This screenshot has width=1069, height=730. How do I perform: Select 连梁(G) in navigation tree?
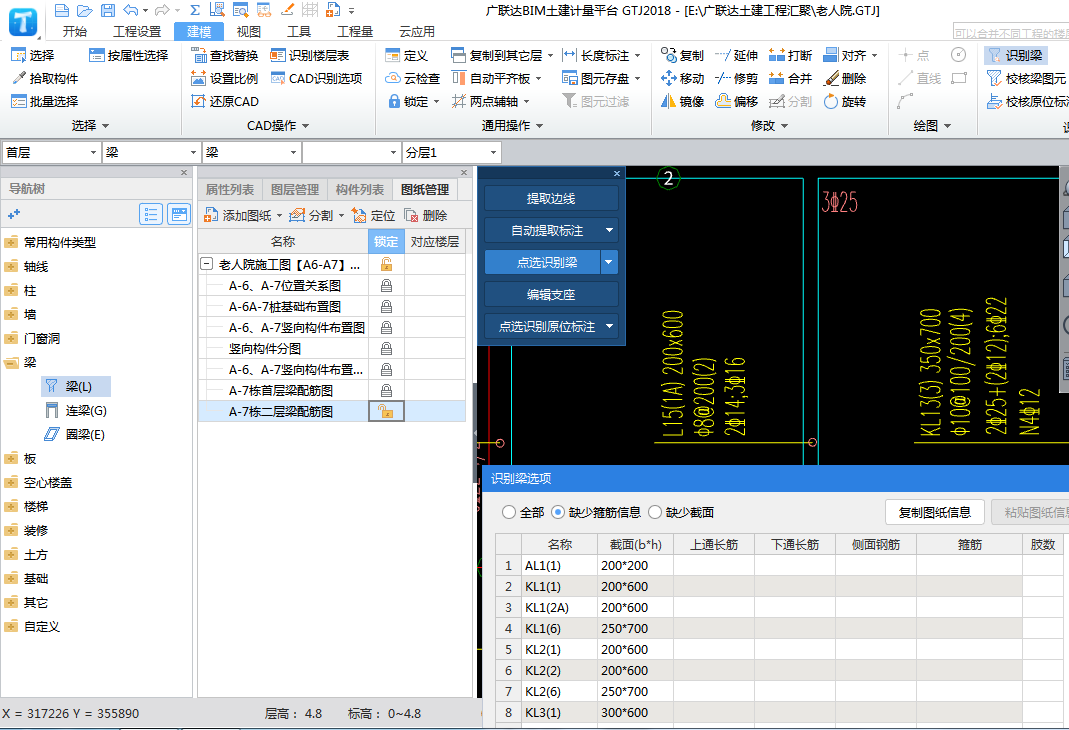[x=76, y=410]
